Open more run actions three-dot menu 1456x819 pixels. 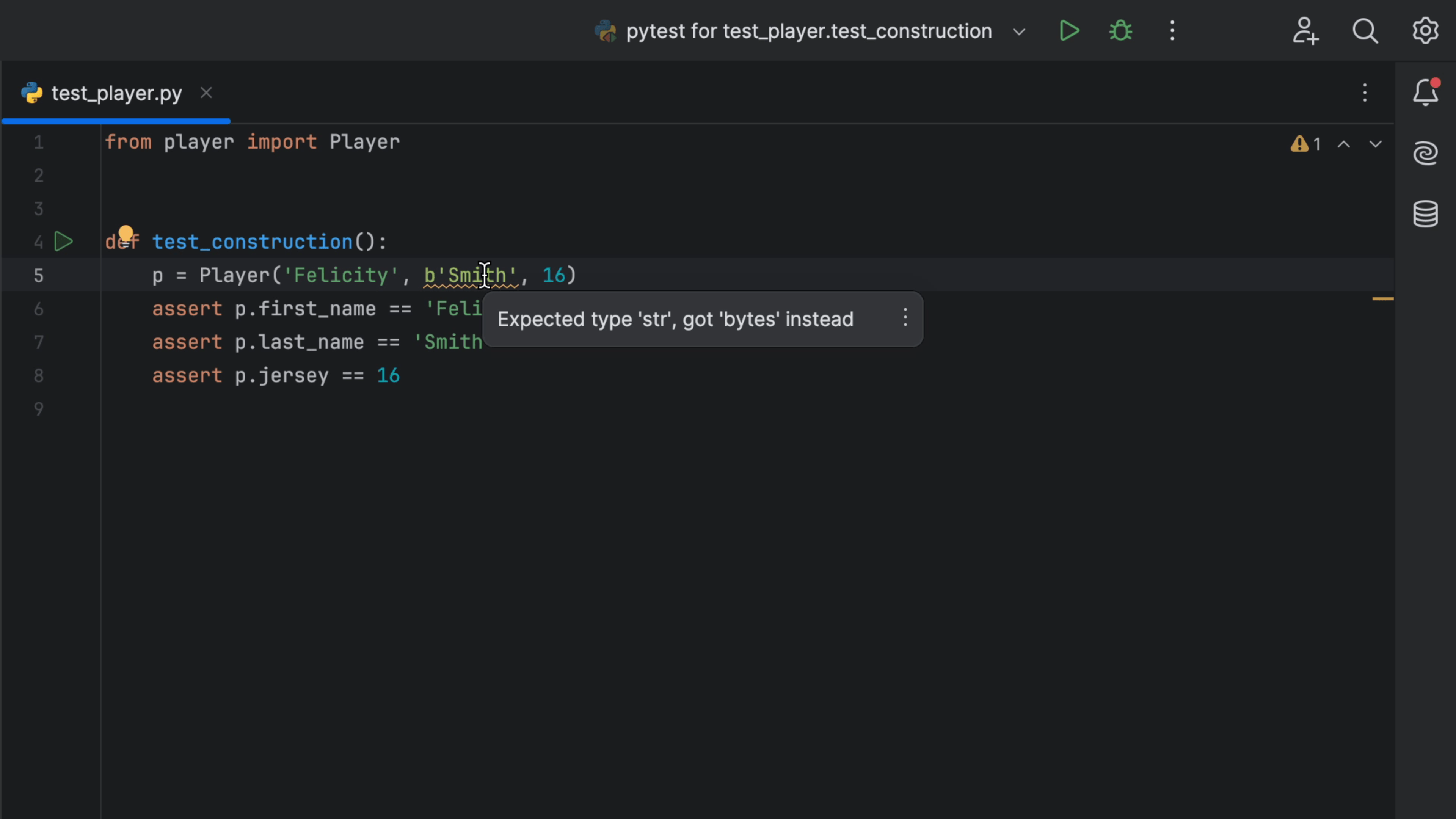coord(1172,31)
